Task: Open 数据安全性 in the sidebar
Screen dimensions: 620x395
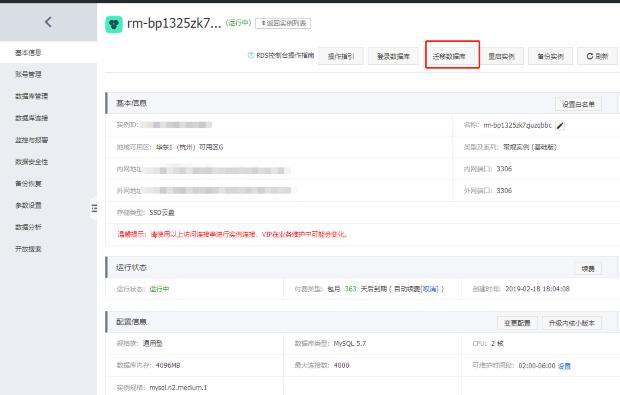Action: [31, 162]
